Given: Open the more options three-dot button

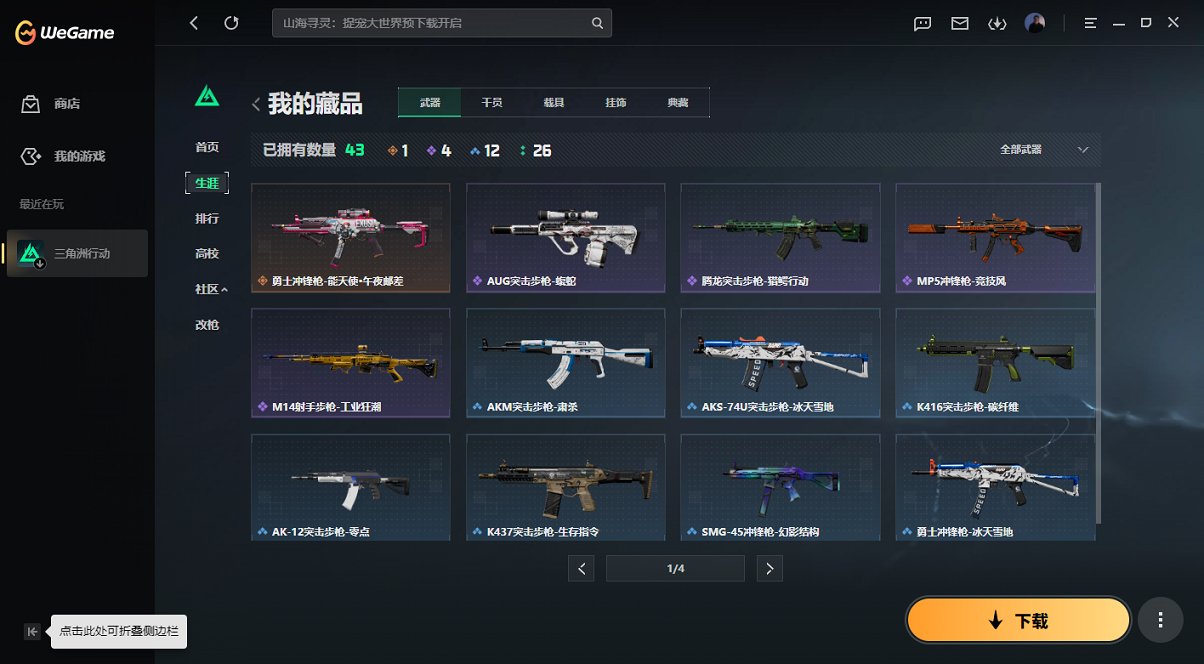Looking at the screenshot, I should pyautogui.click(x=1161, y=620).
